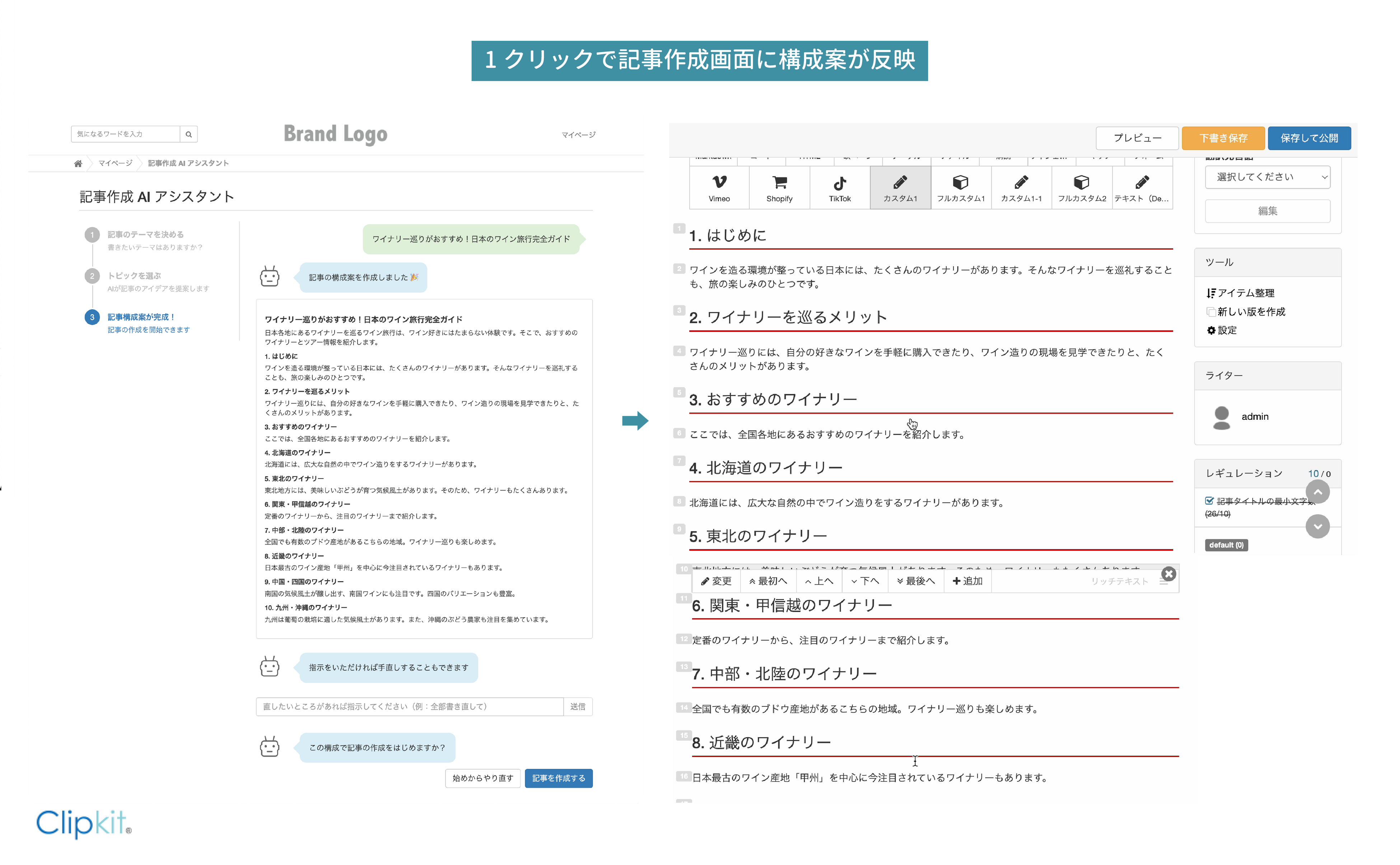The height and width of the screenshot is (865, 1400).
Task: Click 最初へ in item toolbar
Action: (767, 581)
